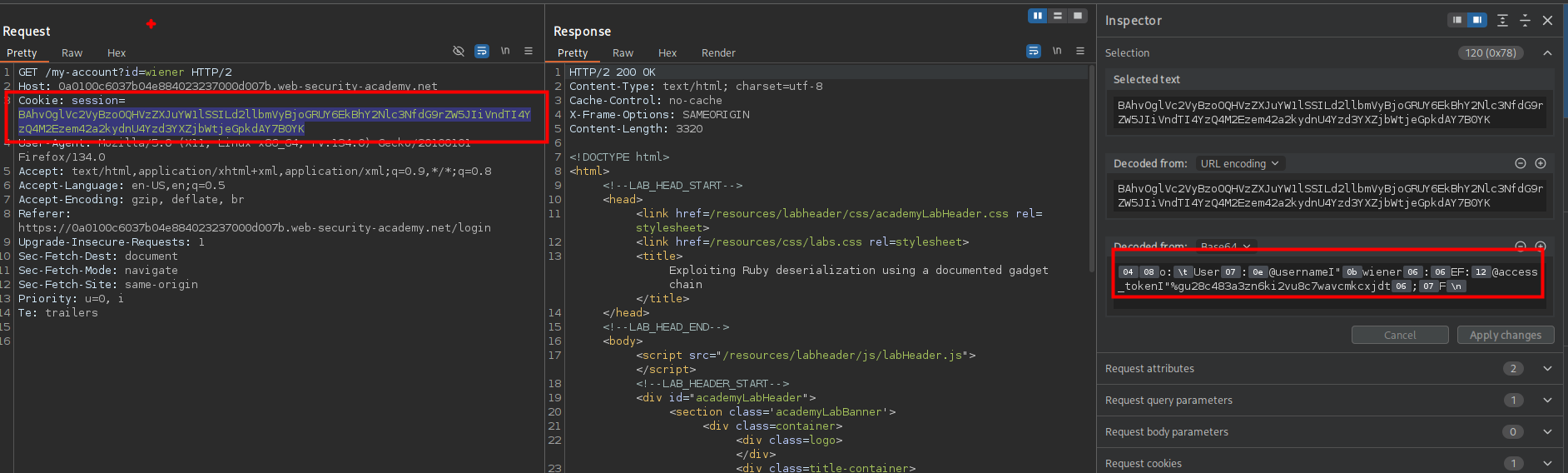
Task: Toggle non-printable characters display in Request panel
Action: coord(505,52)
